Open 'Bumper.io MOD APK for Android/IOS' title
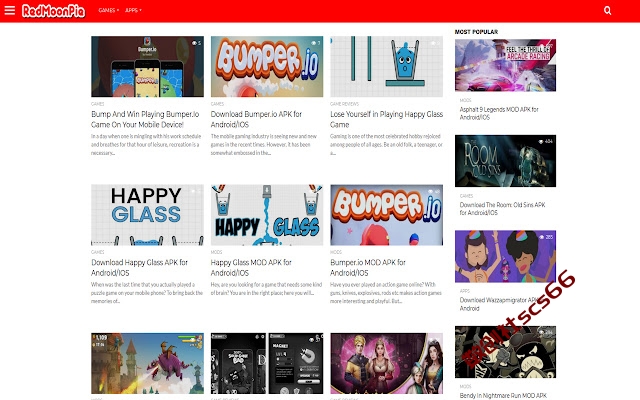The width and height of the screenshot is (640, 400). pos(368,267)
